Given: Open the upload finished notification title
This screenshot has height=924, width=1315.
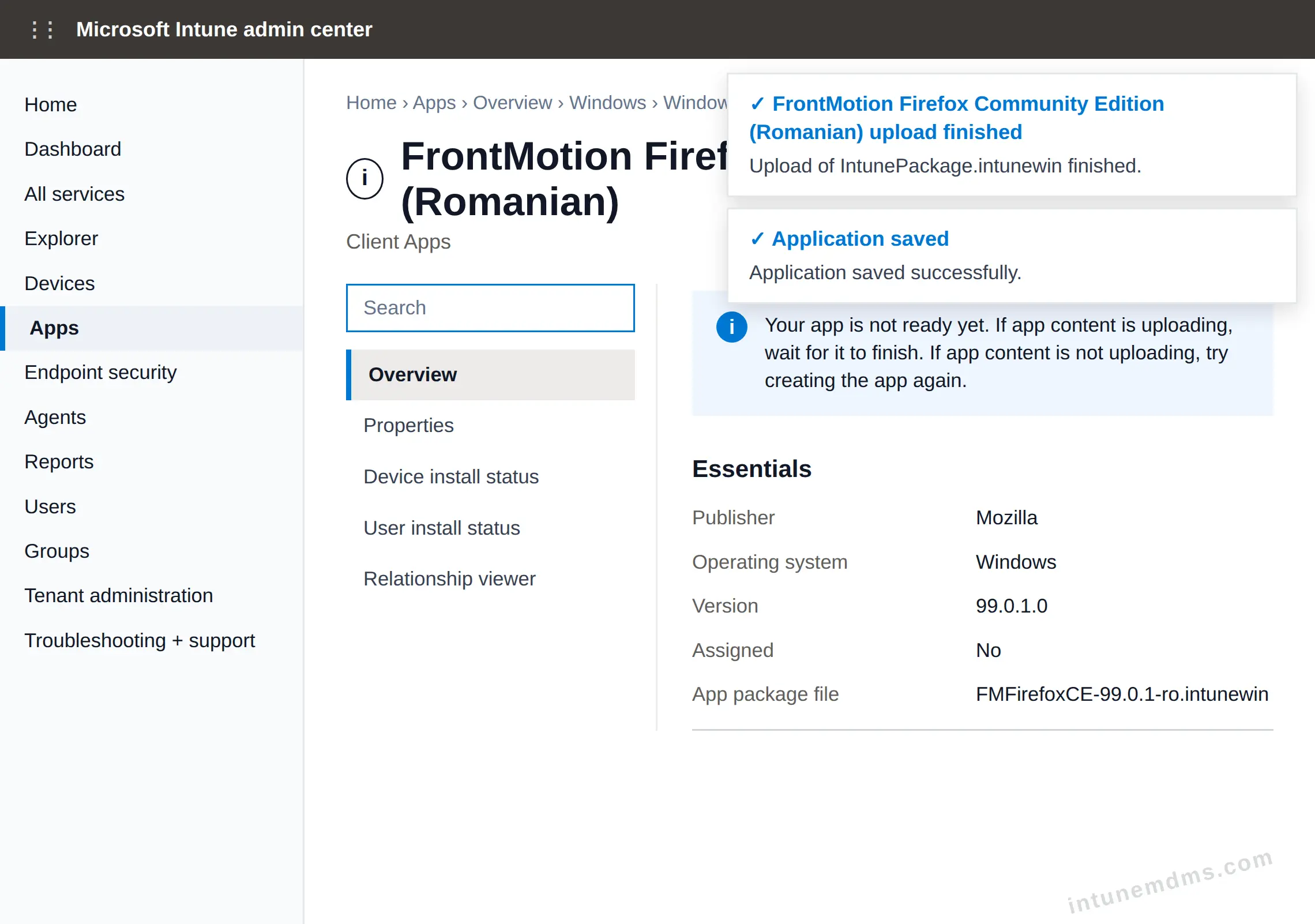Looking at the screenshot, I should (956, 118).
